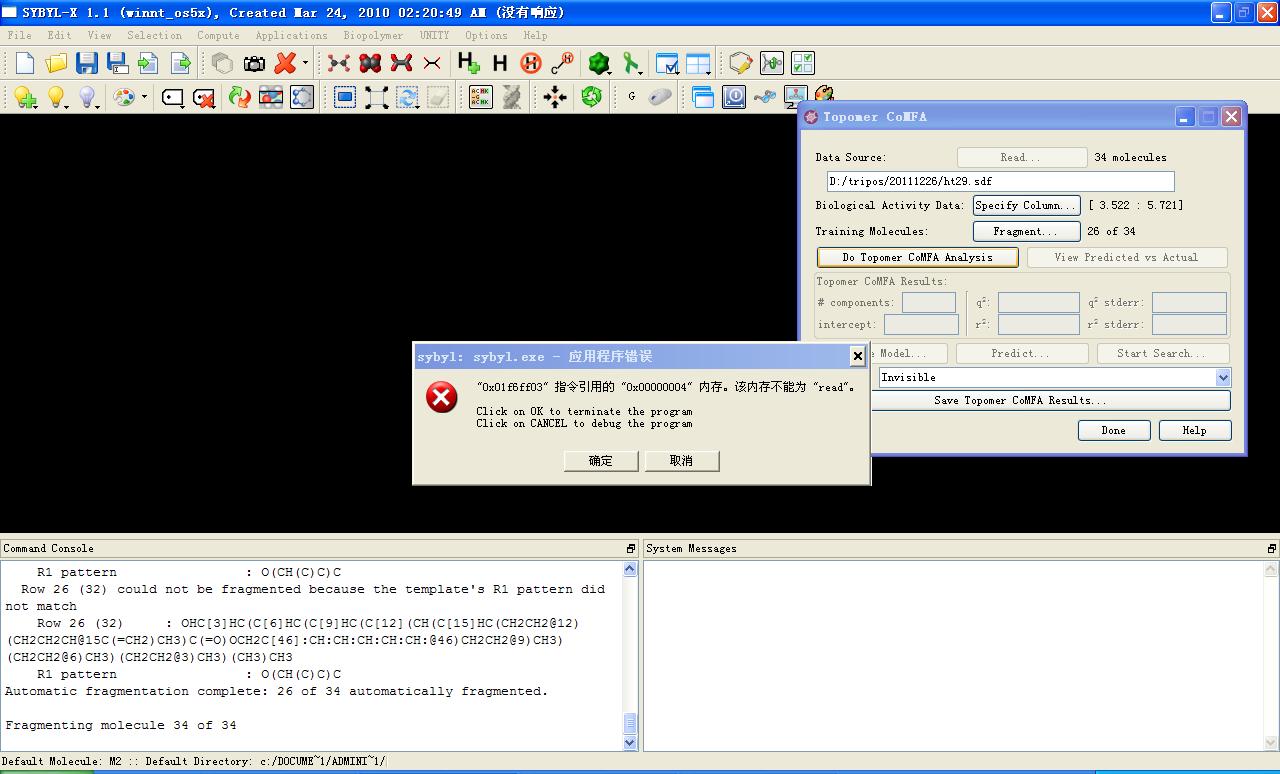The width and height of the screenshot is (1280, 774).
Task: Expand the color palette dropdown arrow
Action: 144,97
